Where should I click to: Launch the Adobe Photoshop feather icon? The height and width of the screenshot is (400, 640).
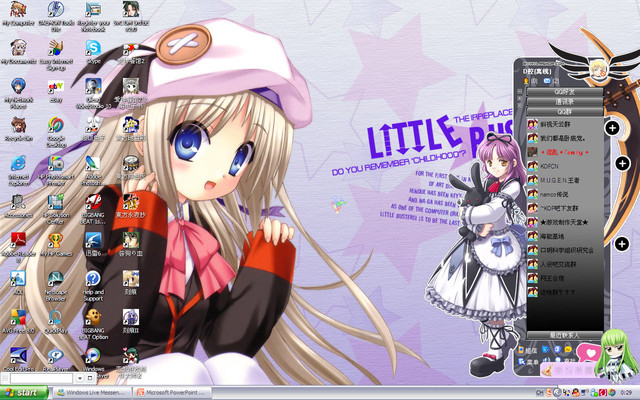[93, 170]
